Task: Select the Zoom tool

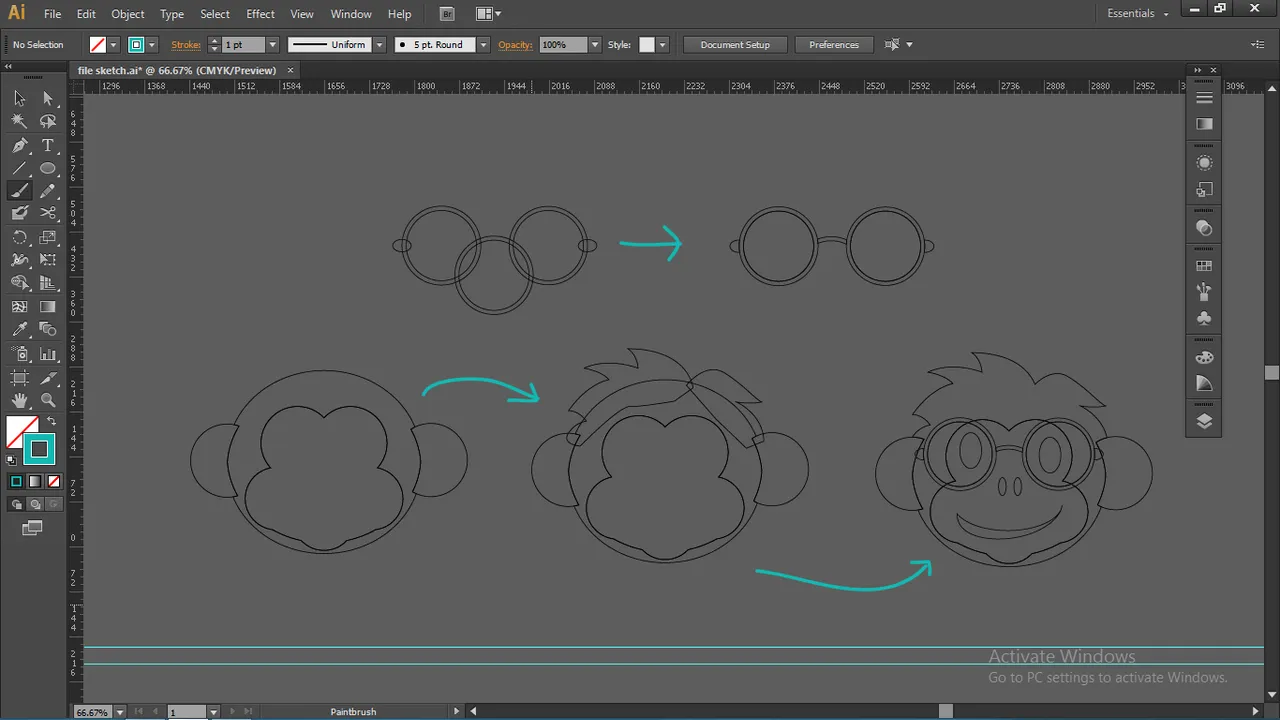Action: [x=48, y=401]
